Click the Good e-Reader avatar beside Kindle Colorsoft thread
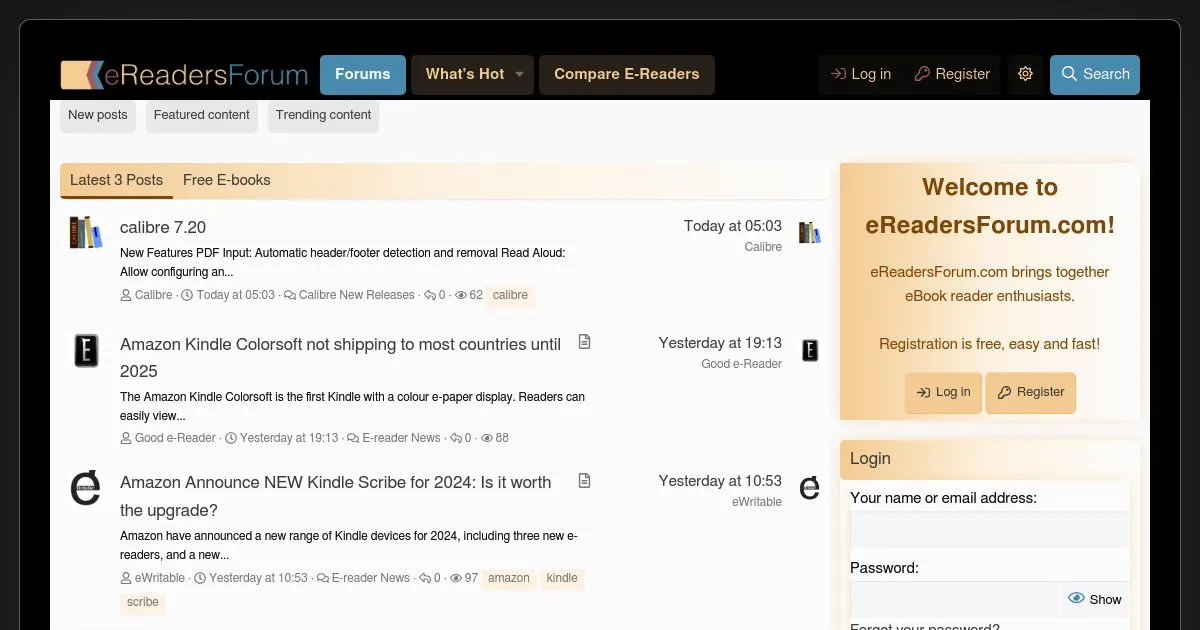 point(86,350)
